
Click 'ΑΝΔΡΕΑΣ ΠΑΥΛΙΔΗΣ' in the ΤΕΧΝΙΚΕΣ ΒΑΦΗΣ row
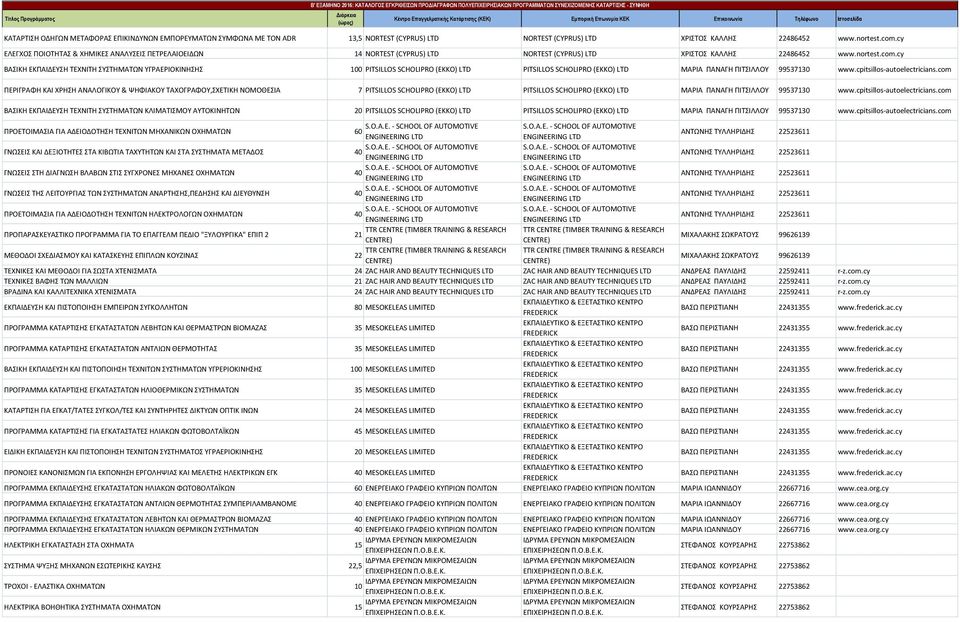713,282
